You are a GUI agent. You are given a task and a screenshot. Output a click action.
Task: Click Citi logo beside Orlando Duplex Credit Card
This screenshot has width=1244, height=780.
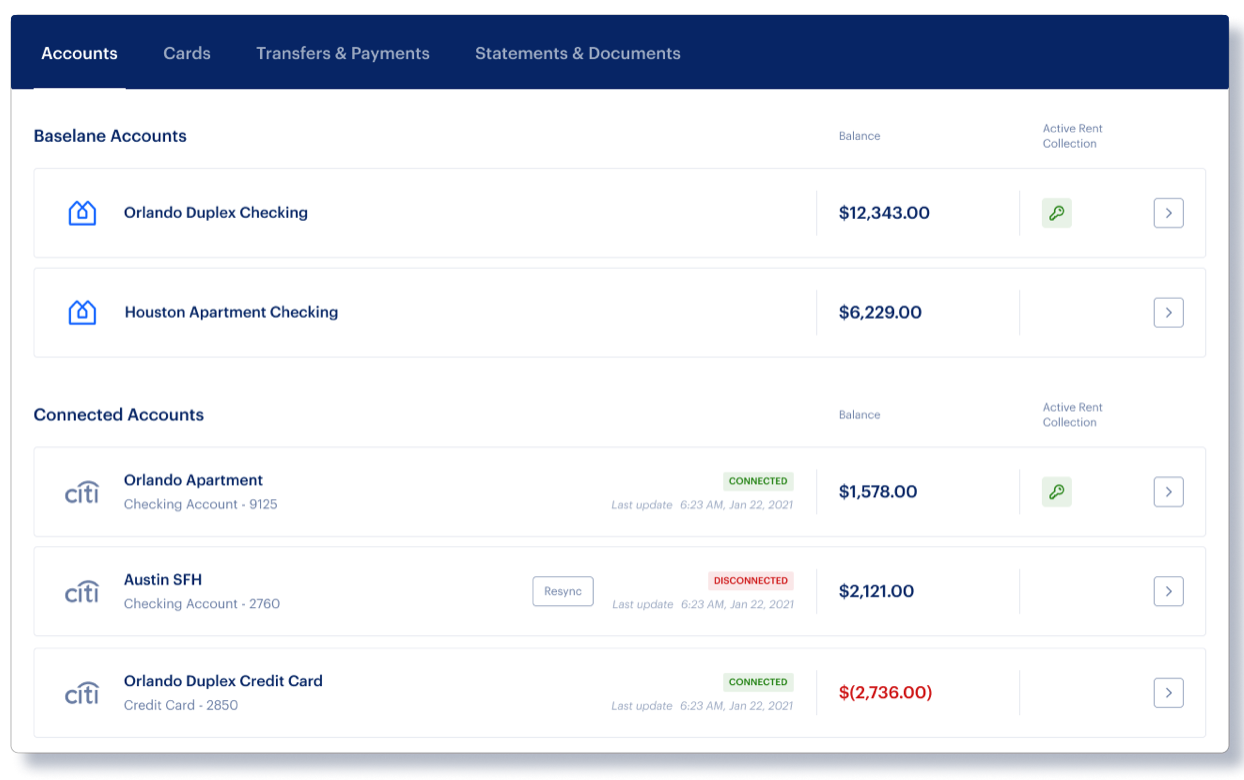click(82, 692)
